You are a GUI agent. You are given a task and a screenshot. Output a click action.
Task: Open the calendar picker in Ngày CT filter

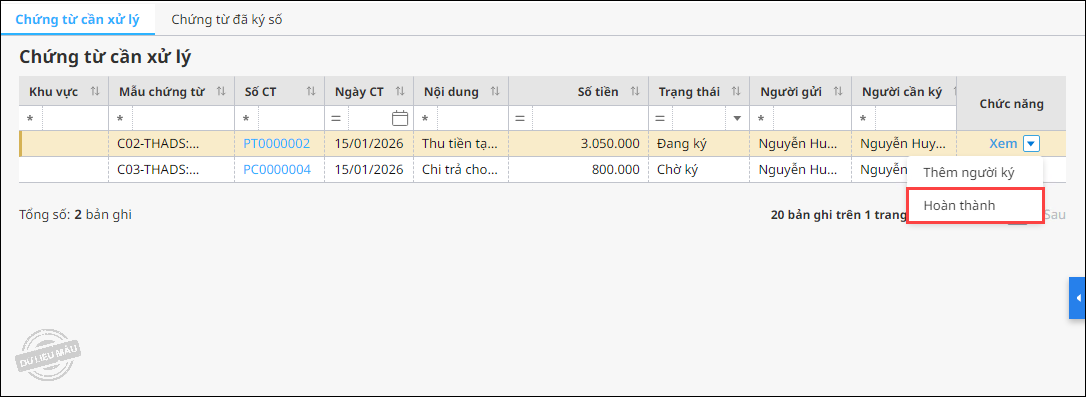coord(400,118)
